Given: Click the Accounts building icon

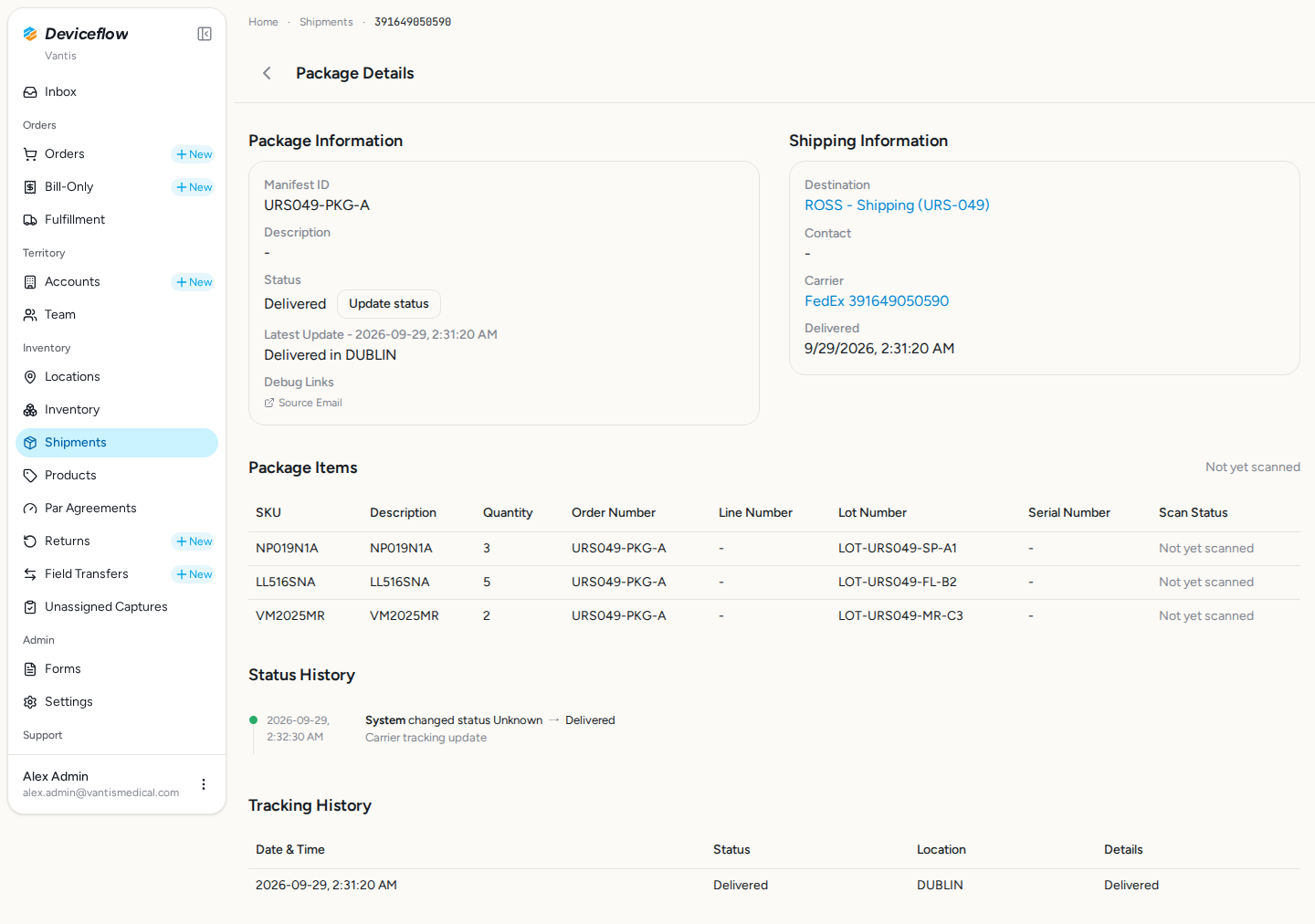Looking at the screenshot, I should (30, 282).
